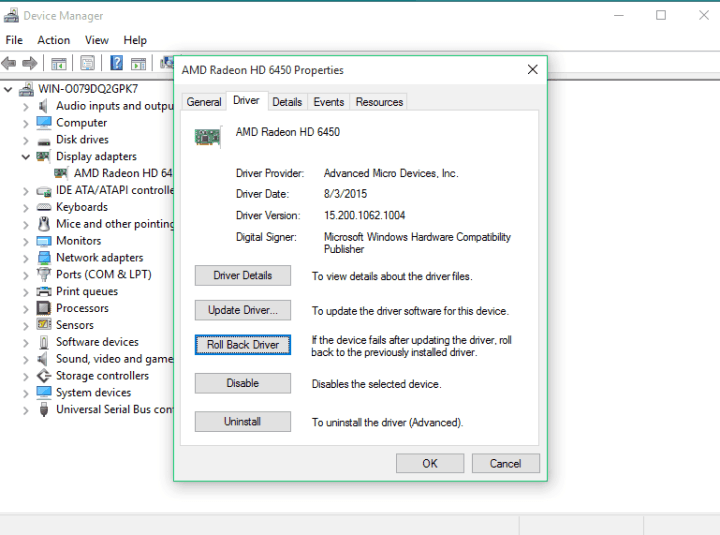Click the Advanced Micro Devices, Inc. text

click(x=391, y=173)
